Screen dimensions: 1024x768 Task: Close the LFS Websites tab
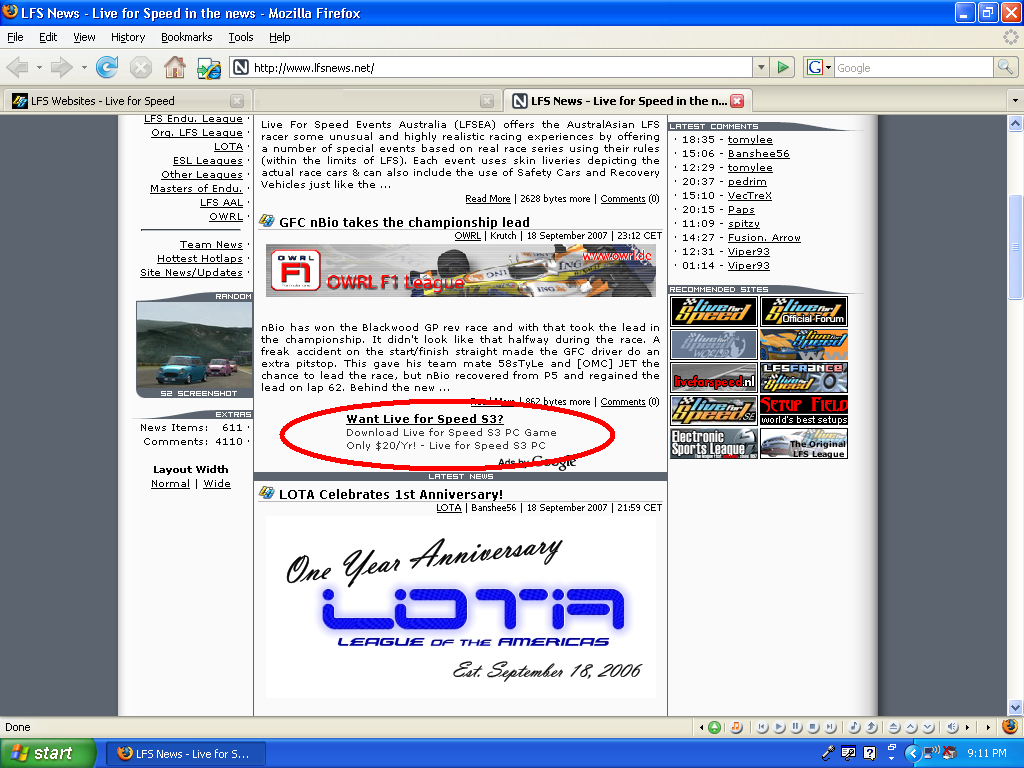[x=237, y=101]
